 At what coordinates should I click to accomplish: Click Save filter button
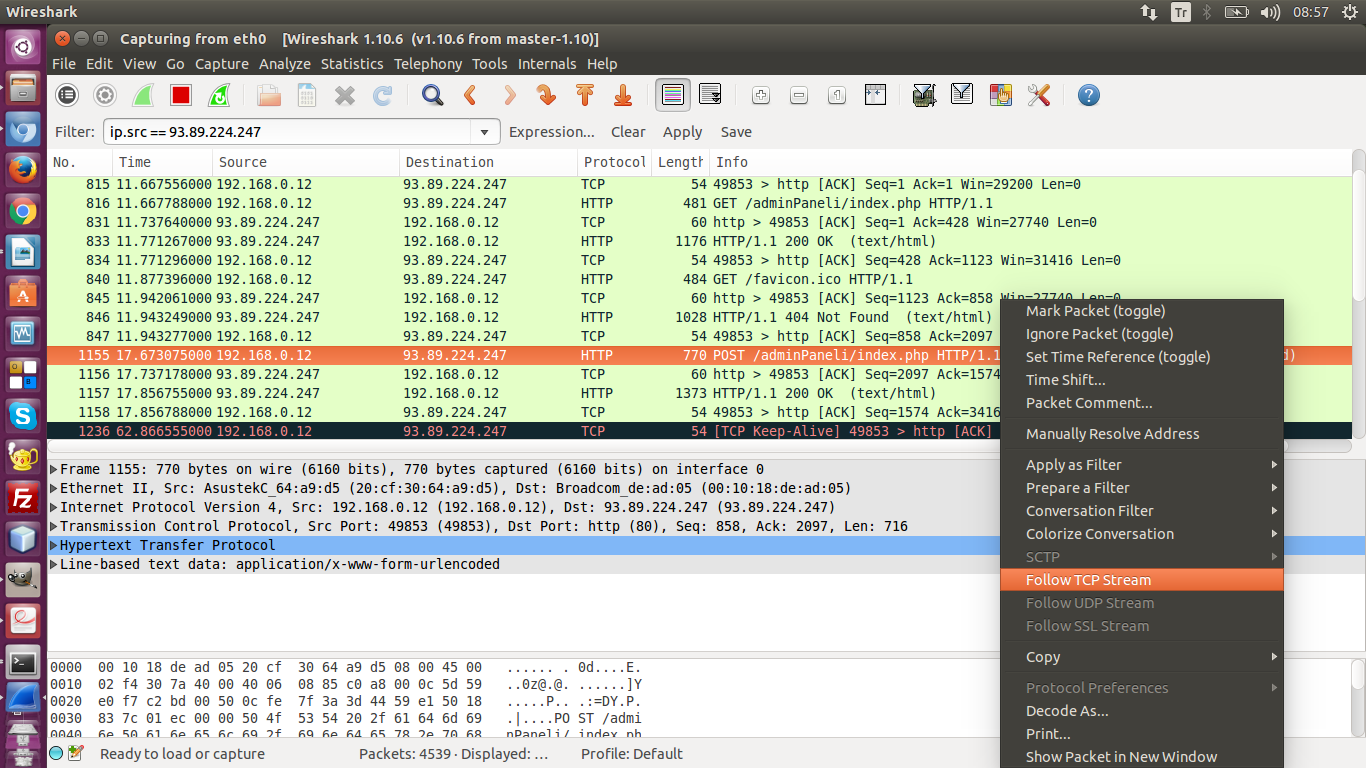coord(736,132)
